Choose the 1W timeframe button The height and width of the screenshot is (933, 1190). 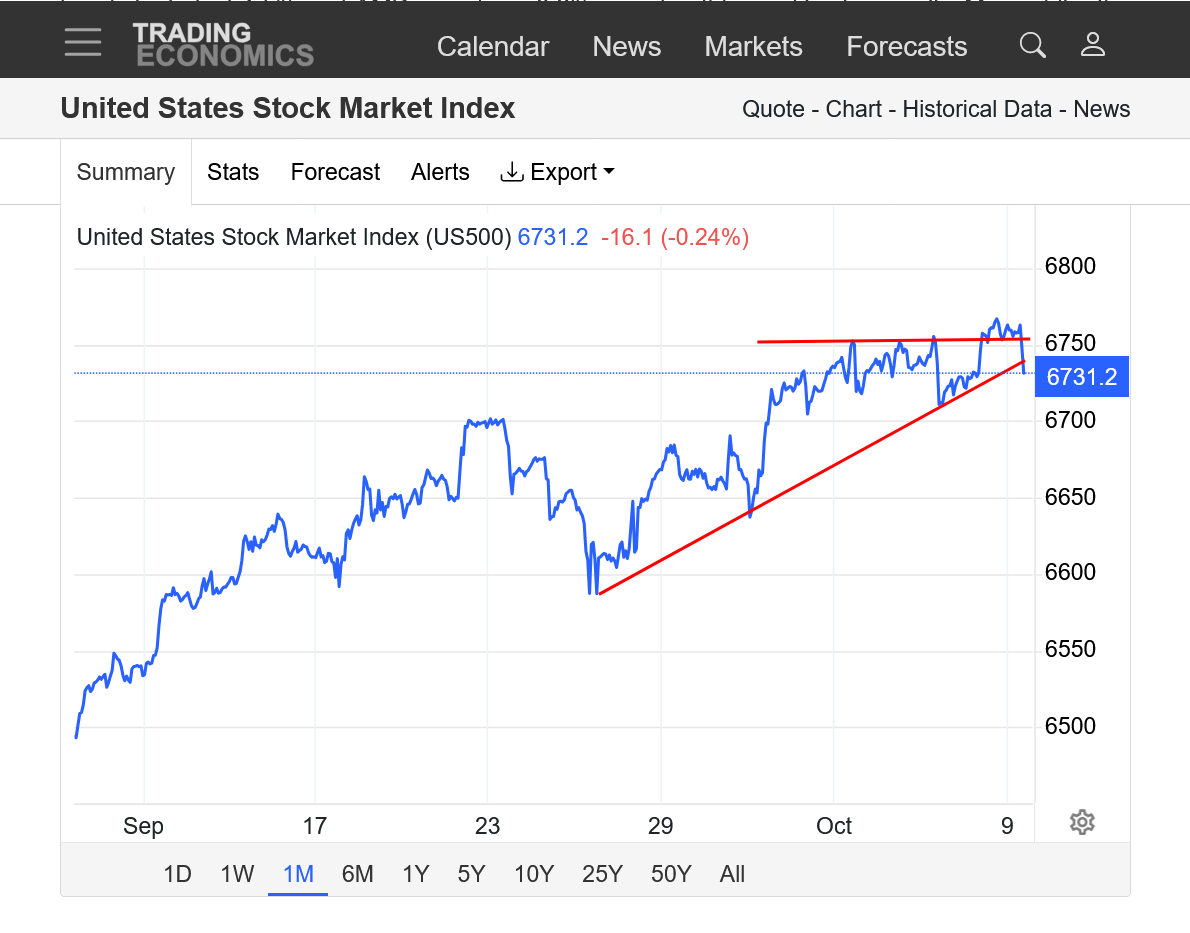[x=237, y=874]
